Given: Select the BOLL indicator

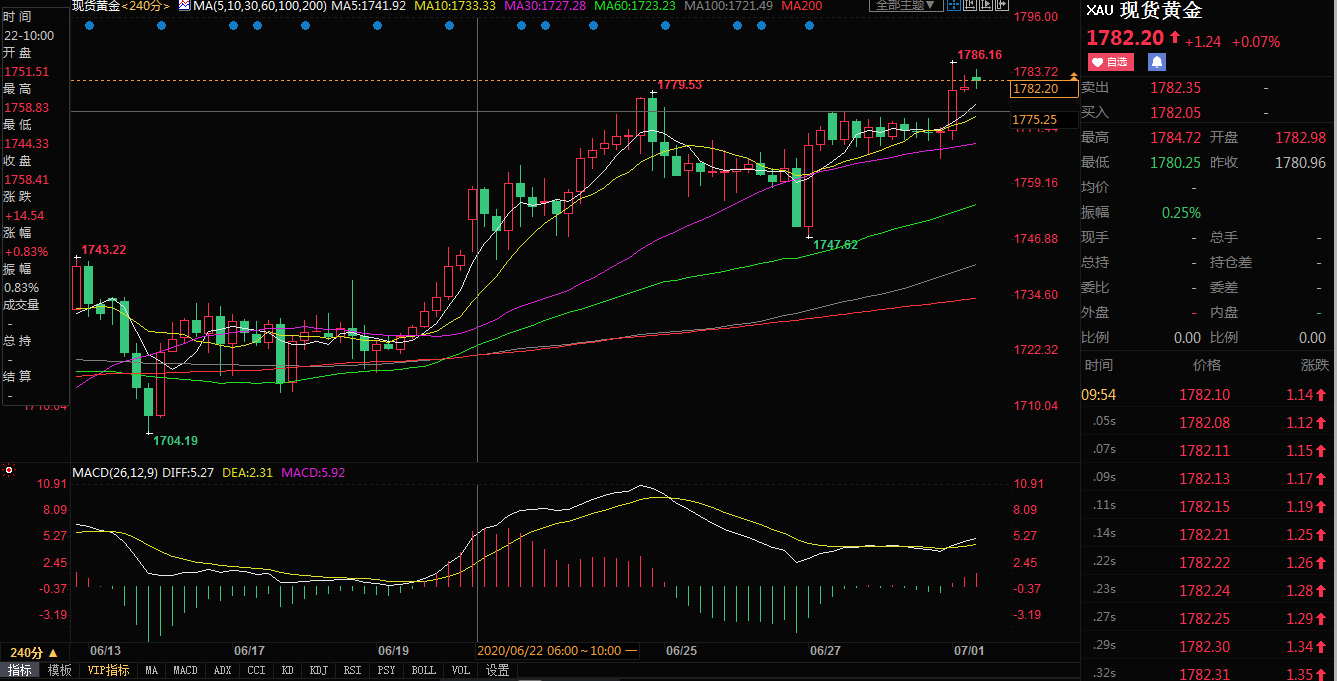Looking at the screenshot, I should coord(423,670).
